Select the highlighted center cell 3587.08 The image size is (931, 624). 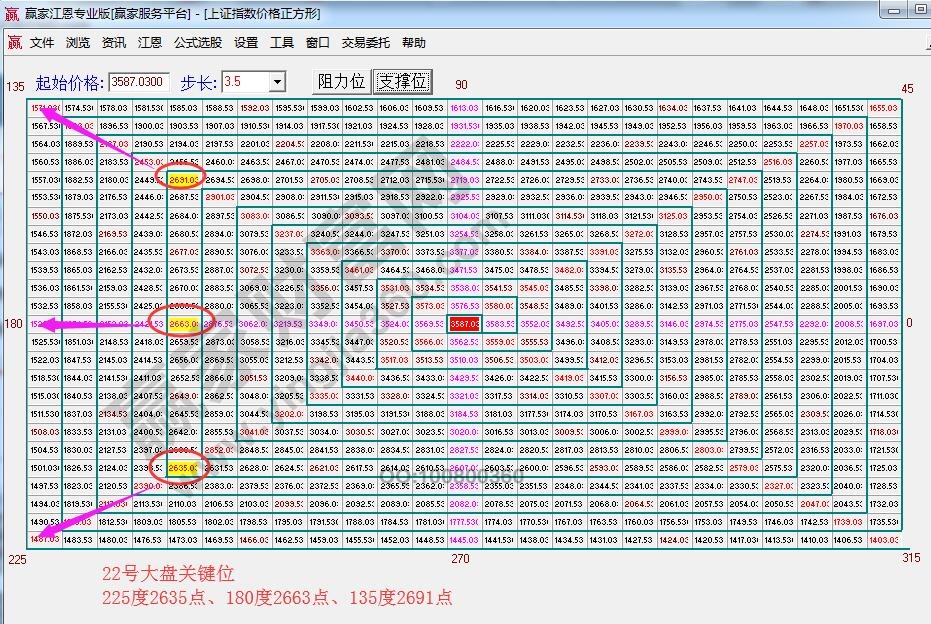pos(463,323)
